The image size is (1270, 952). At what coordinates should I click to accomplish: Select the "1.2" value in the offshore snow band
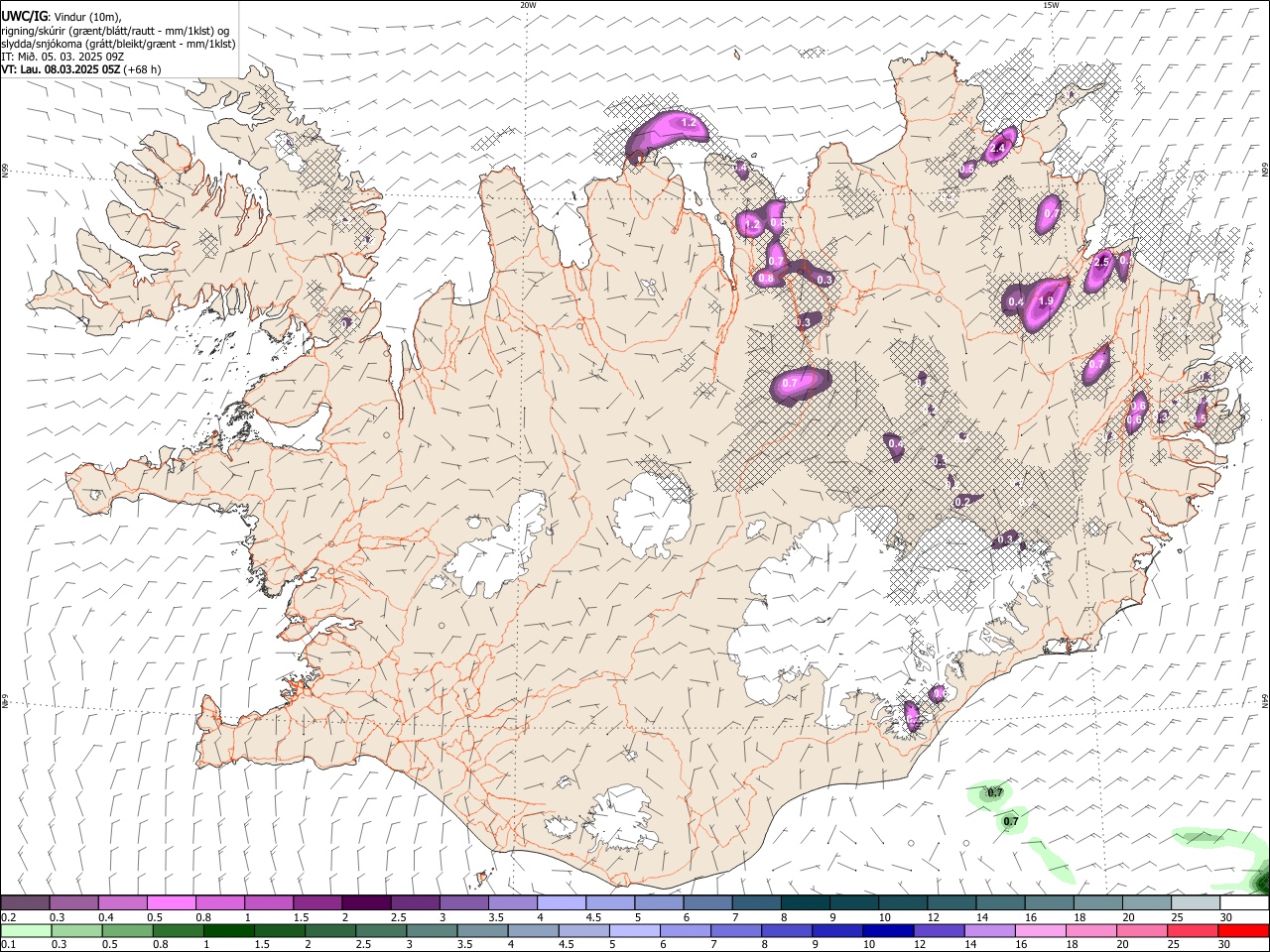pos(691,122)
